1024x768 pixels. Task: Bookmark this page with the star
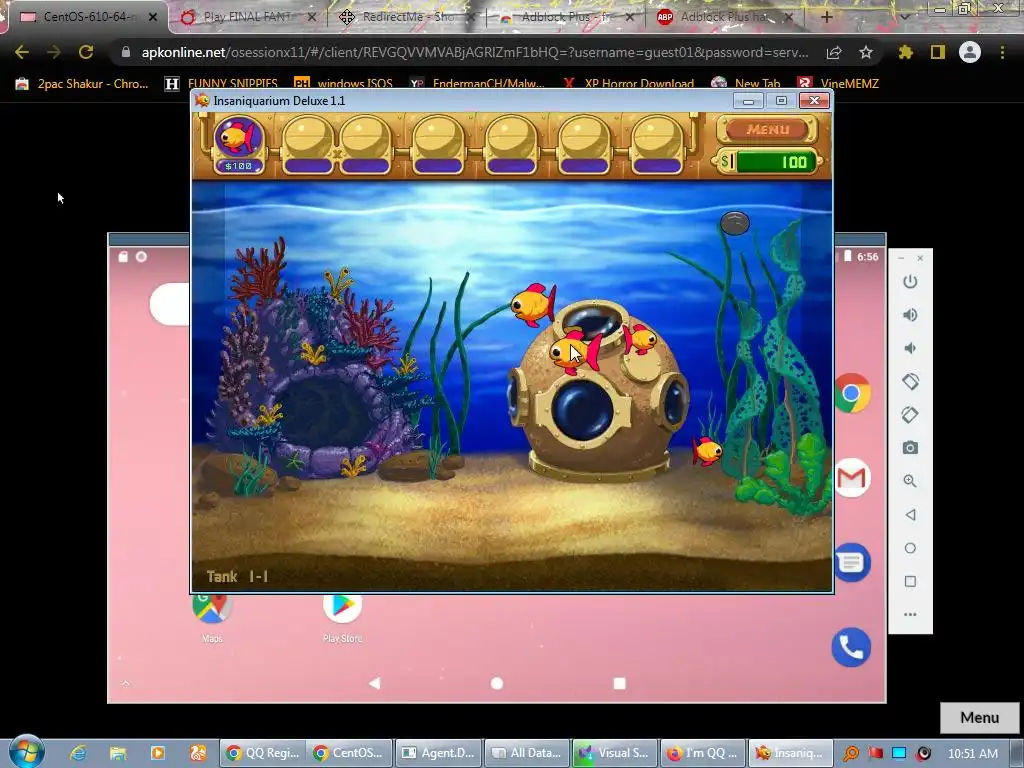[866, 52]
